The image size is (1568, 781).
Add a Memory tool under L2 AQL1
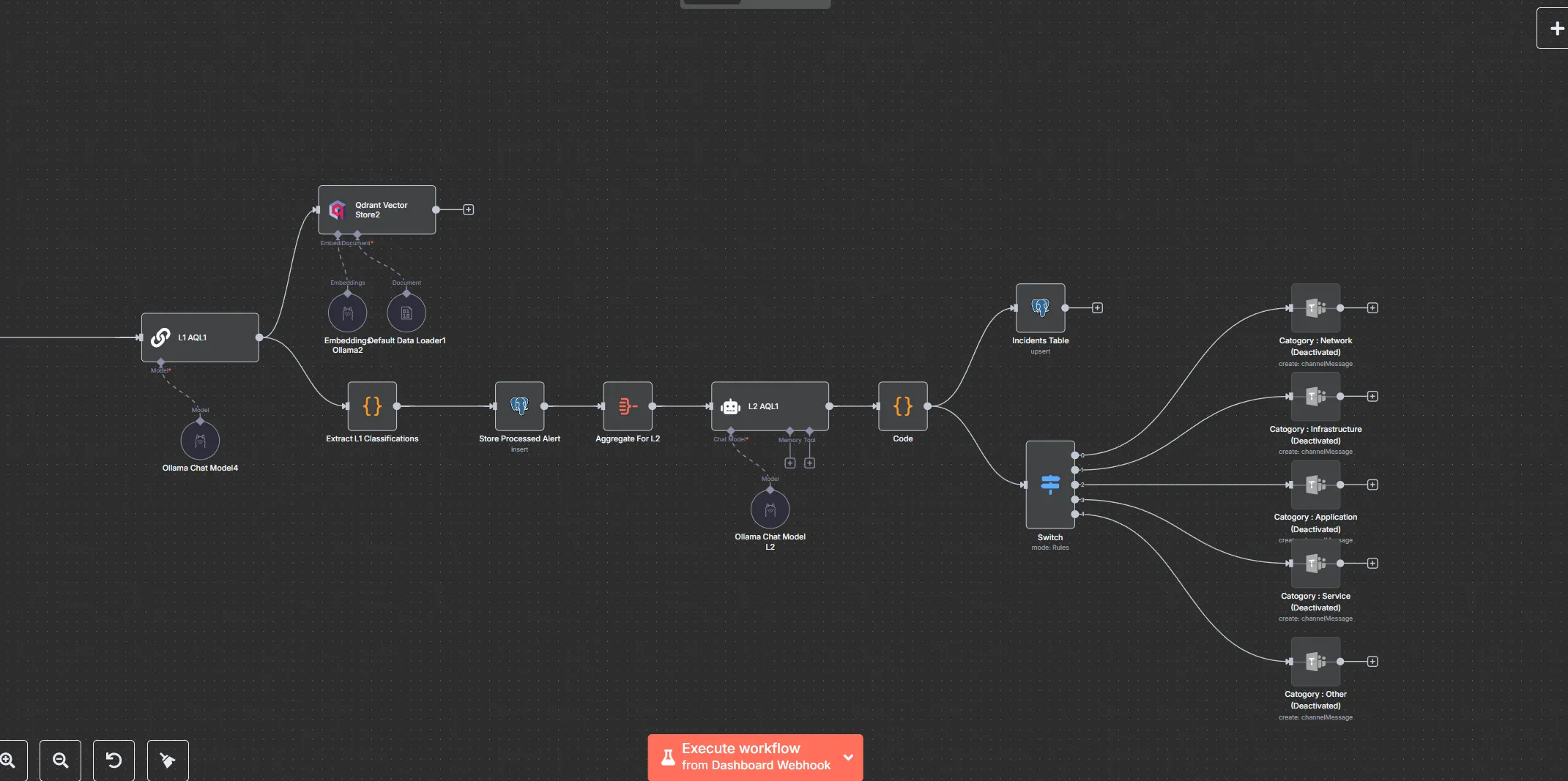point(790,463)
